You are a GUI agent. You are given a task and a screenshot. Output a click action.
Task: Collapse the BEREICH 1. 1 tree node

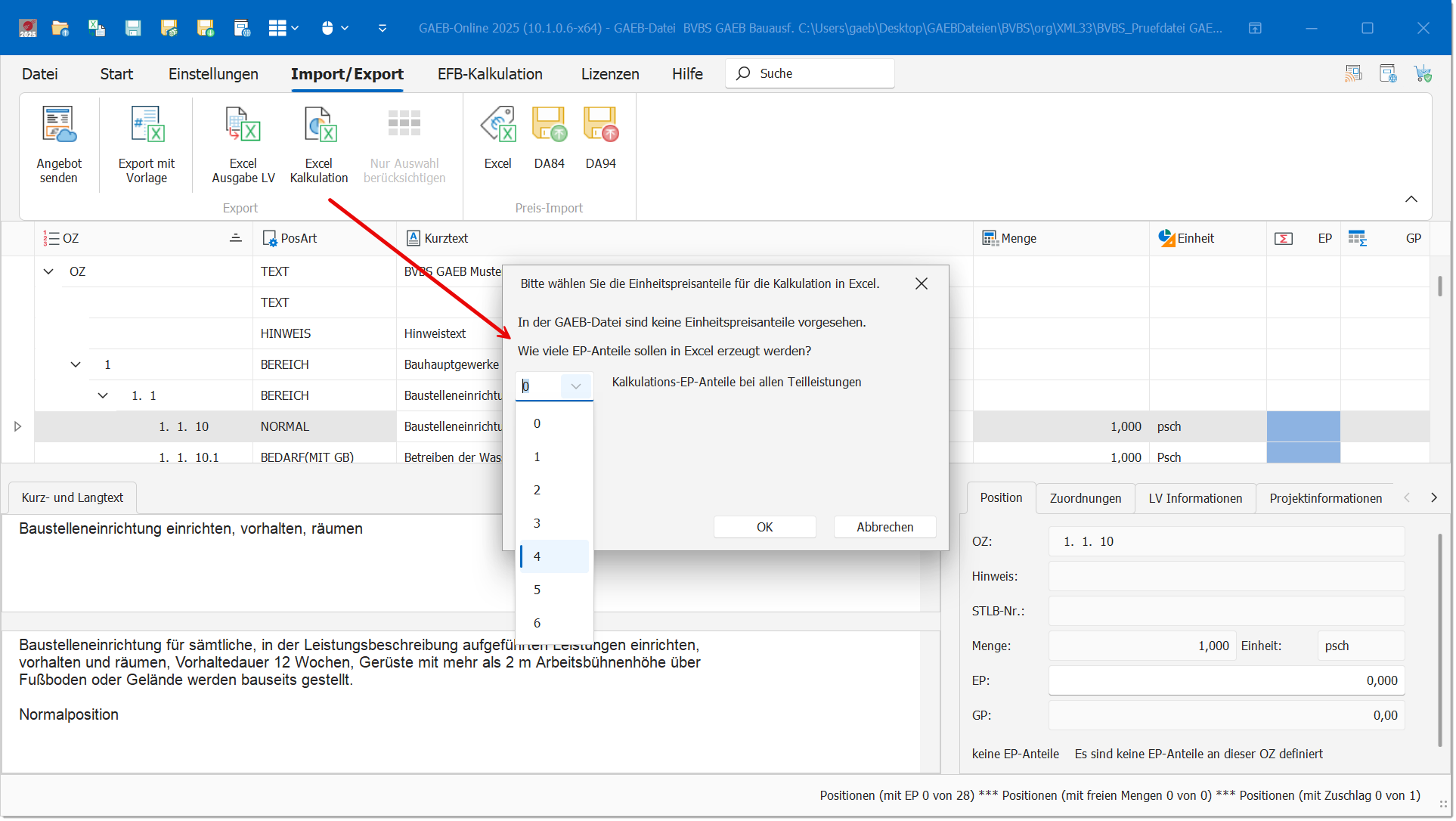click(103, 395)
